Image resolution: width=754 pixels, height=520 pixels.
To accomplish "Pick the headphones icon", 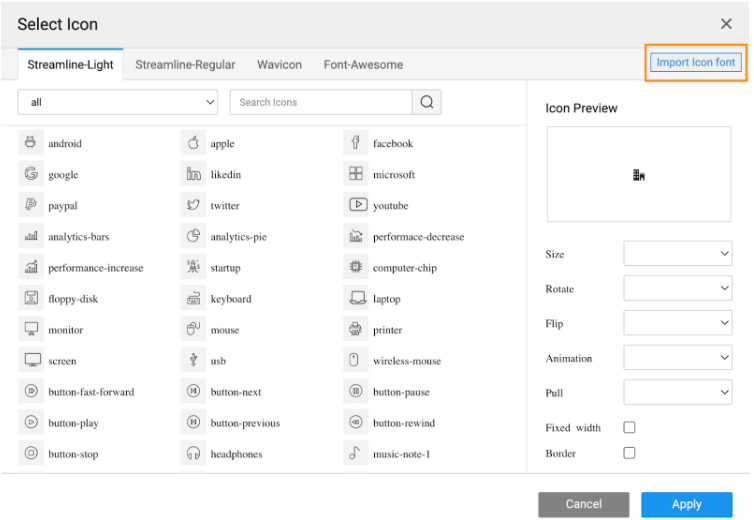I will coord(193,453).
